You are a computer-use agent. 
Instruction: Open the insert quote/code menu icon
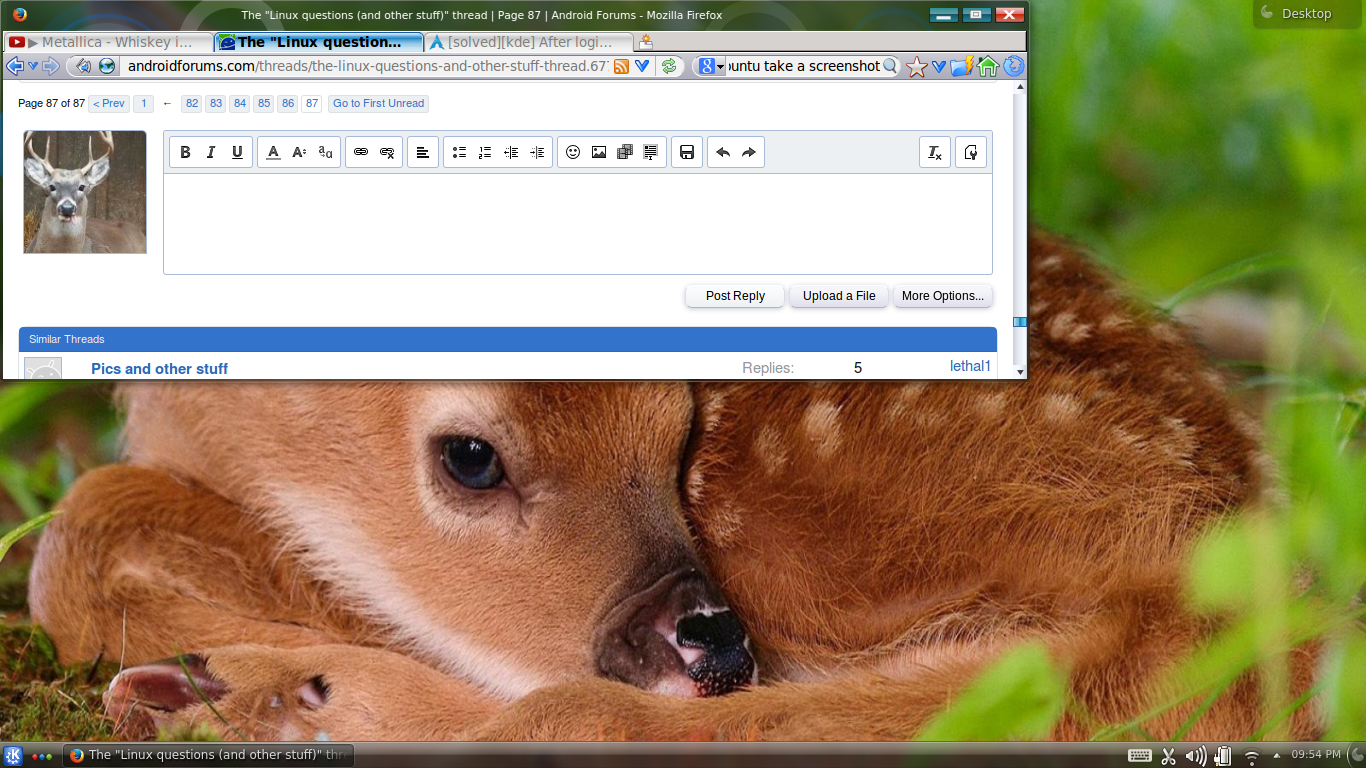click(x=651, y=152)
